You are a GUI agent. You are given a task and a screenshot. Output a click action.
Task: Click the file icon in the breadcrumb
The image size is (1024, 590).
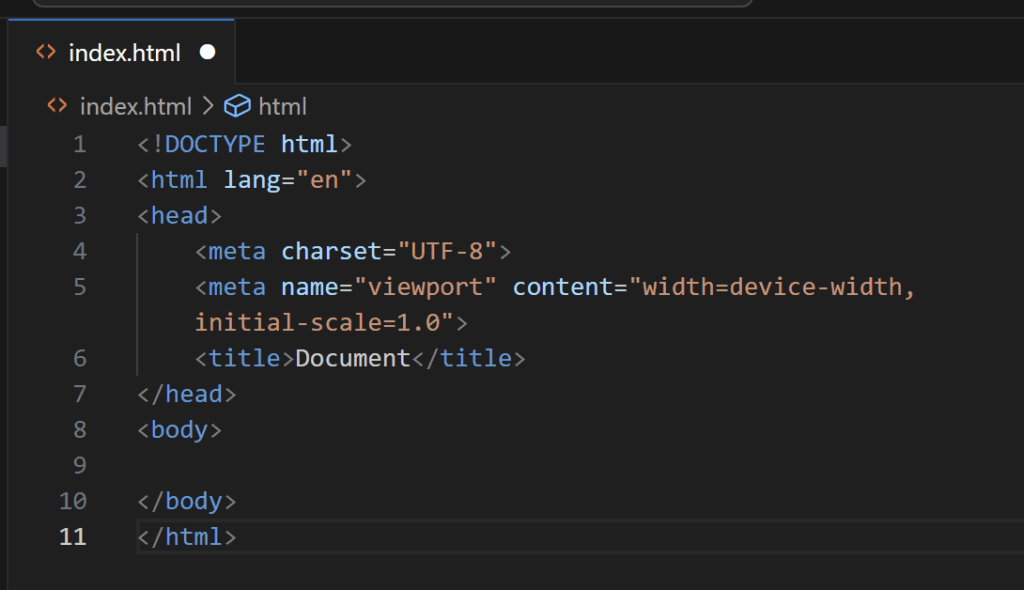pyautogui.click(x=57, y=105)
